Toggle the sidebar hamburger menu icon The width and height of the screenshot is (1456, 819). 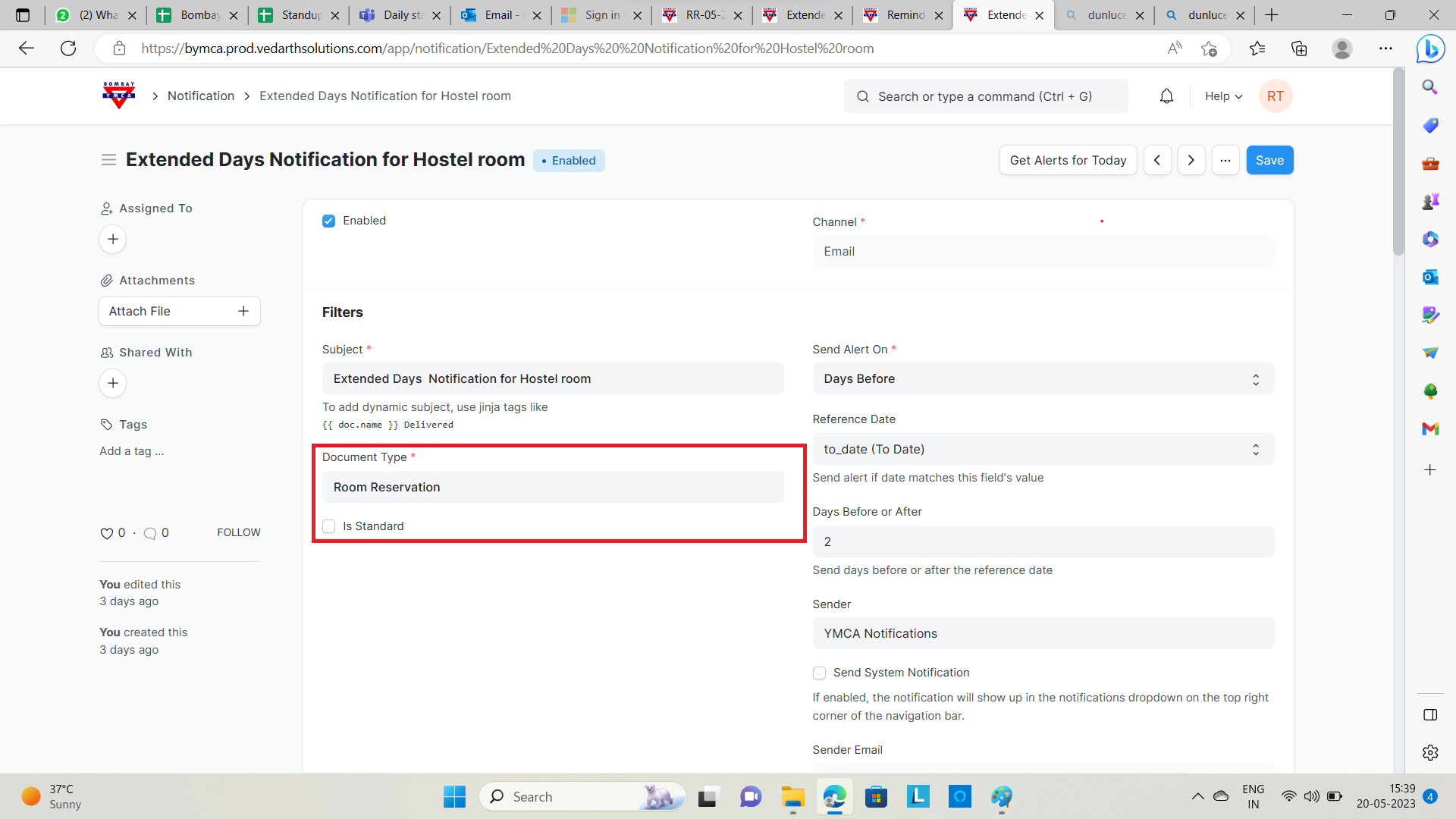point(108,160)
